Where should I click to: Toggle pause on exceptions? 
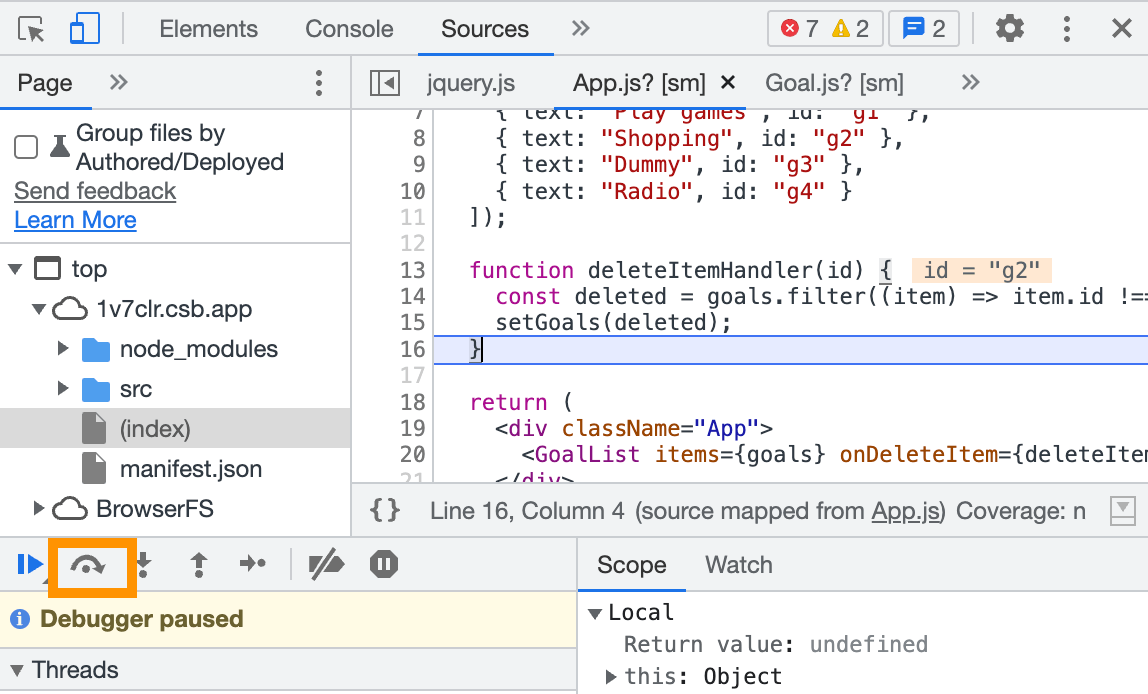tap(384, 564)
